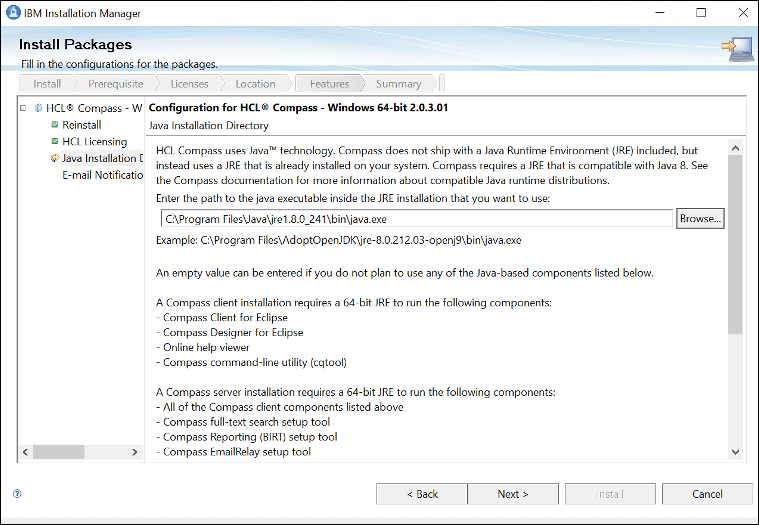Click the 'Configuration for HCL Compass' heading
This screenshot has height=525, width=759.
(x=298, y=107)
